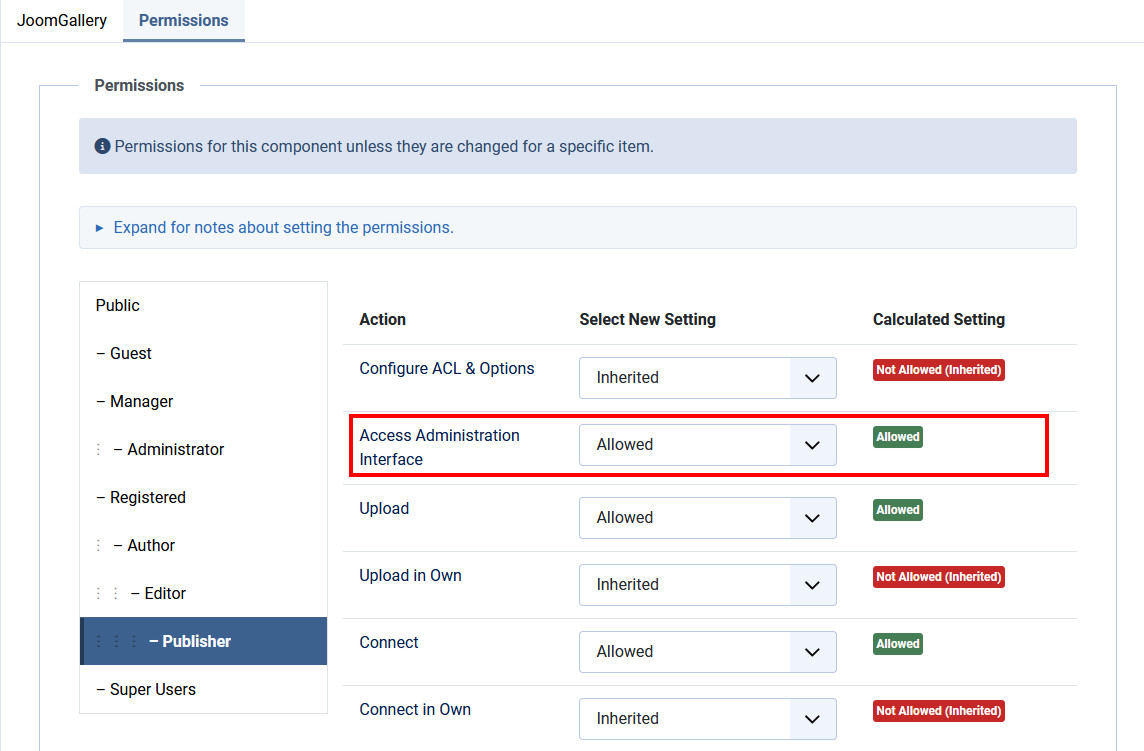
Task: Click the Connect in Own action label
Action: tap(415, 709)
